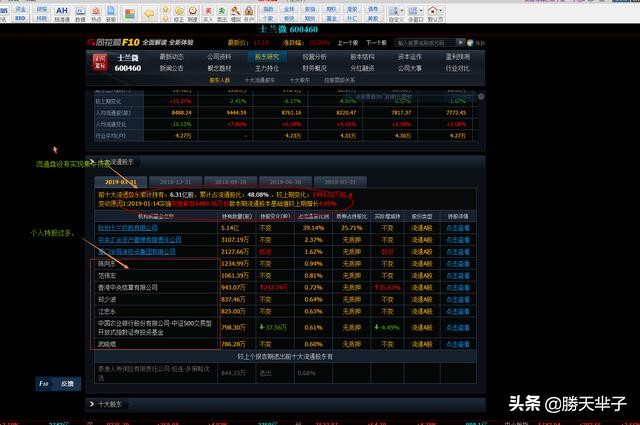Jump to the 十大股东 sub-tab
The image size is (640, 425).
click(300, 80)
